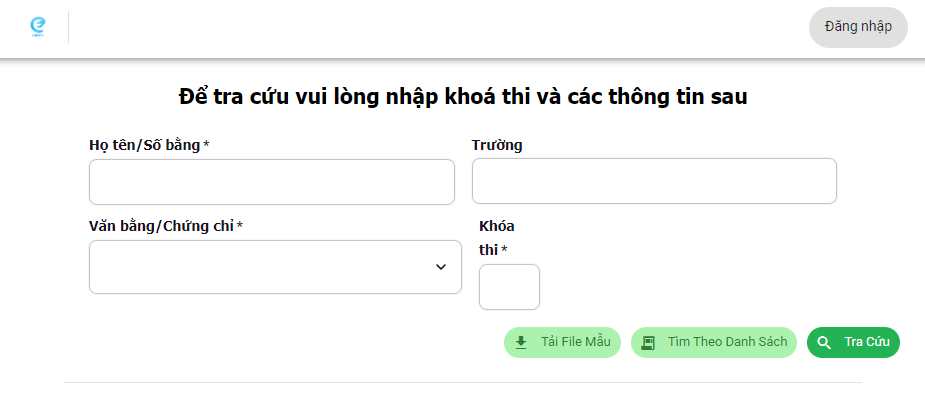Focus the Khóa thi input box

click(x=509, y=287)
